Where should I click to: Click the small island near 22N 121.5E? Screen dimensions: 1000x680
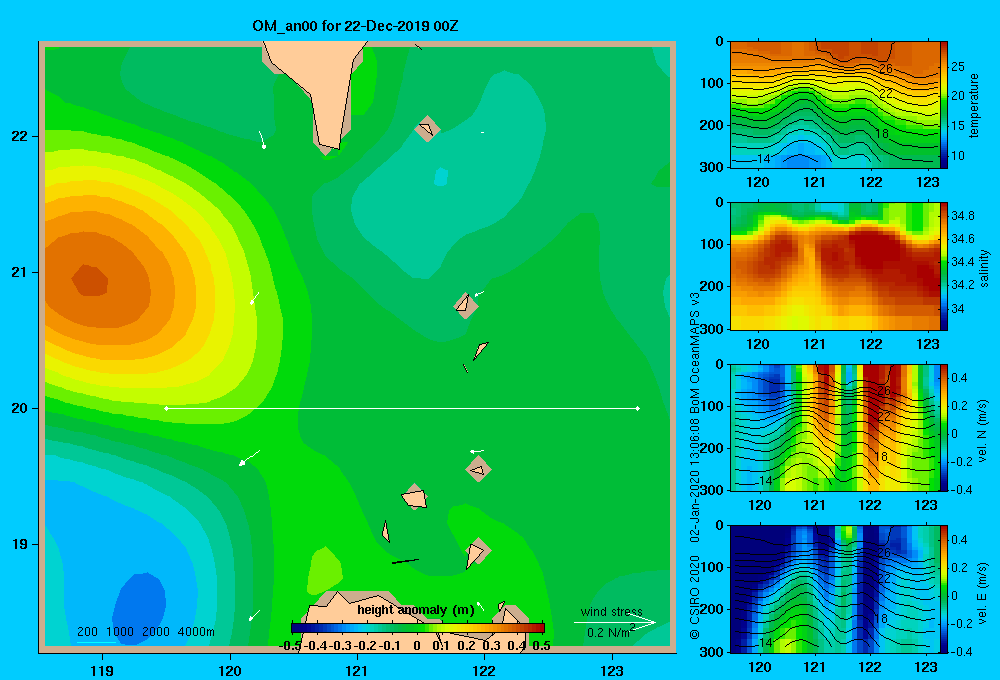[427, 129]
